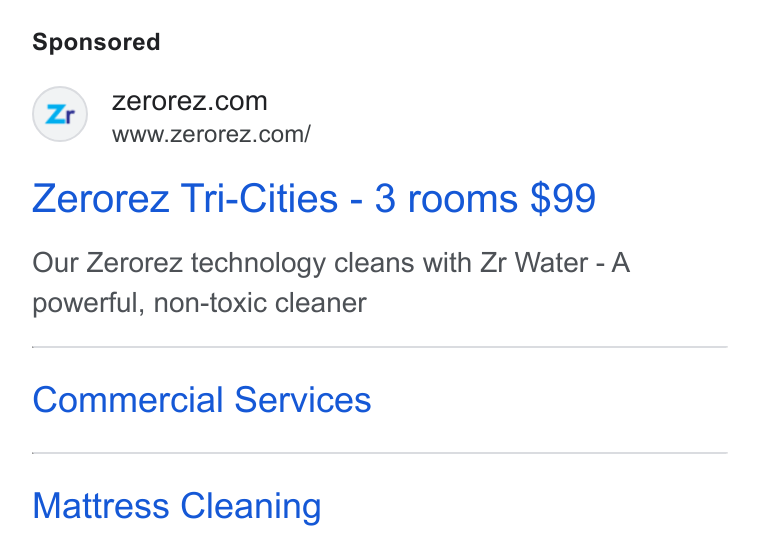Open the Zerorez Tri-Cities headline link
760x558 pixels.
coord(314,198)
